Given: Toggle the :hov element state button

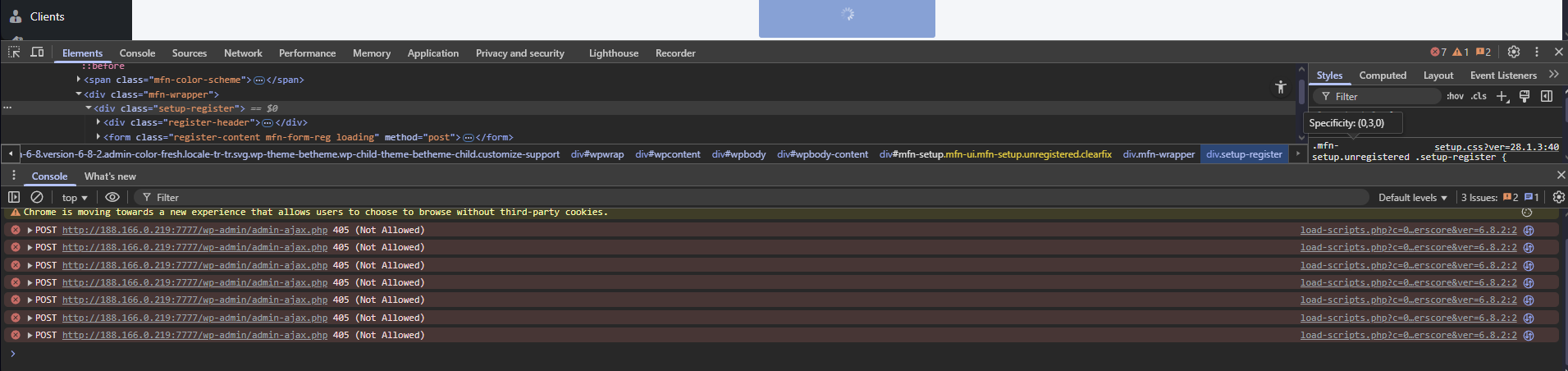Looking at the screenshot, I should [1455, 97].
